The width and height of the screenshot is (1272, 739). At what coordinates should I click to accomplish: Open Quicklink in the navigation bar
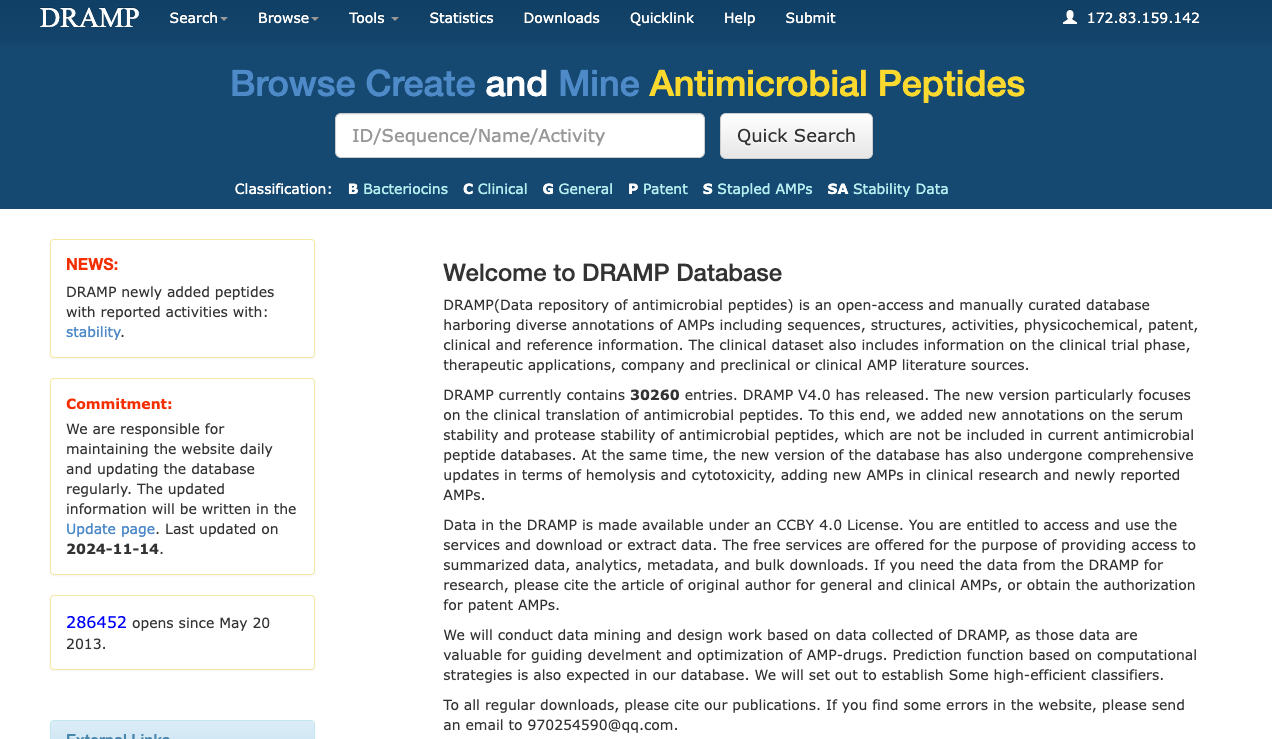(661, 18)
